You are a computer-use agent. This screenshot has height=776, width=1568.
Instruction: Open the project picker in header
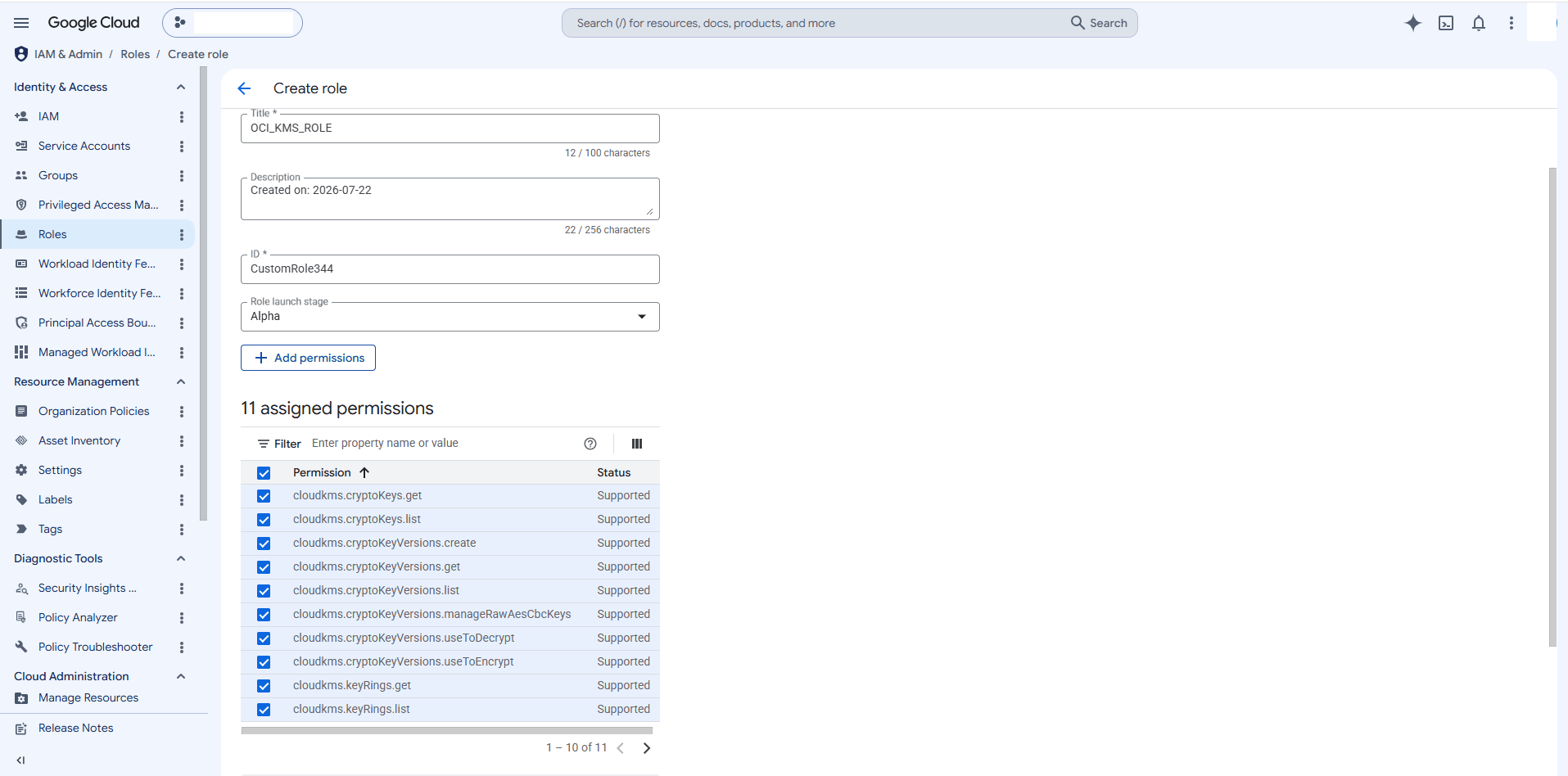pyautogui.click(x=233, y=23)
